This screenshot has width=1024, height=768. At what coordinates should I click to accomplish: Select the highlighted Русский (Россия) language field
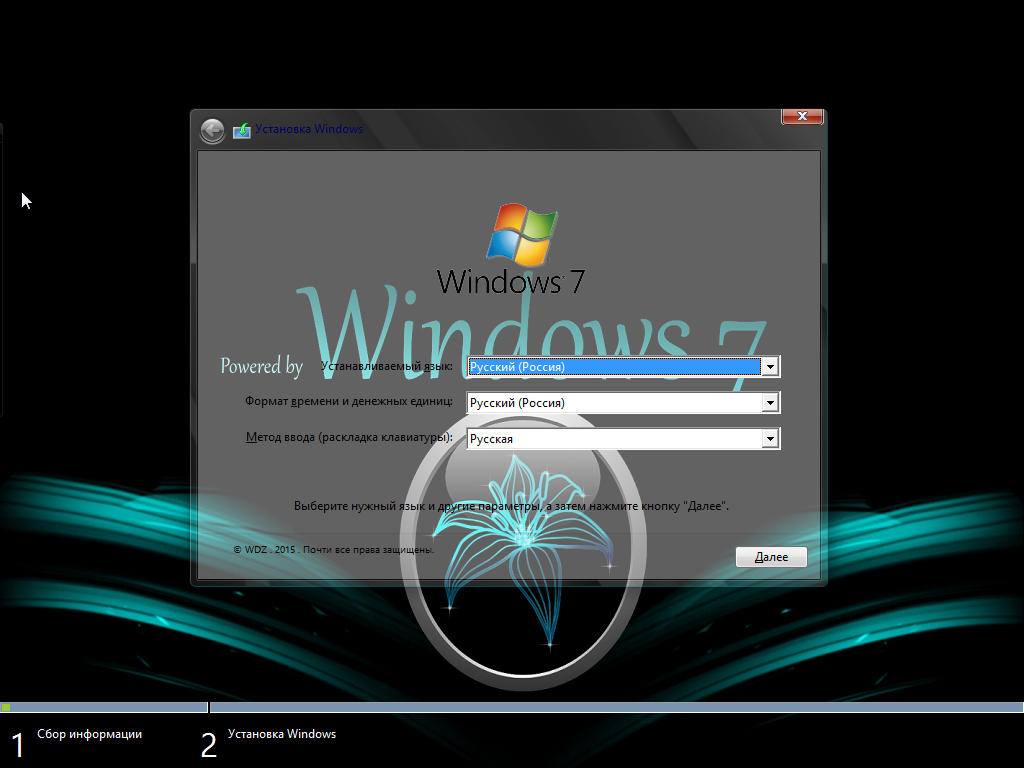(612, 367)
